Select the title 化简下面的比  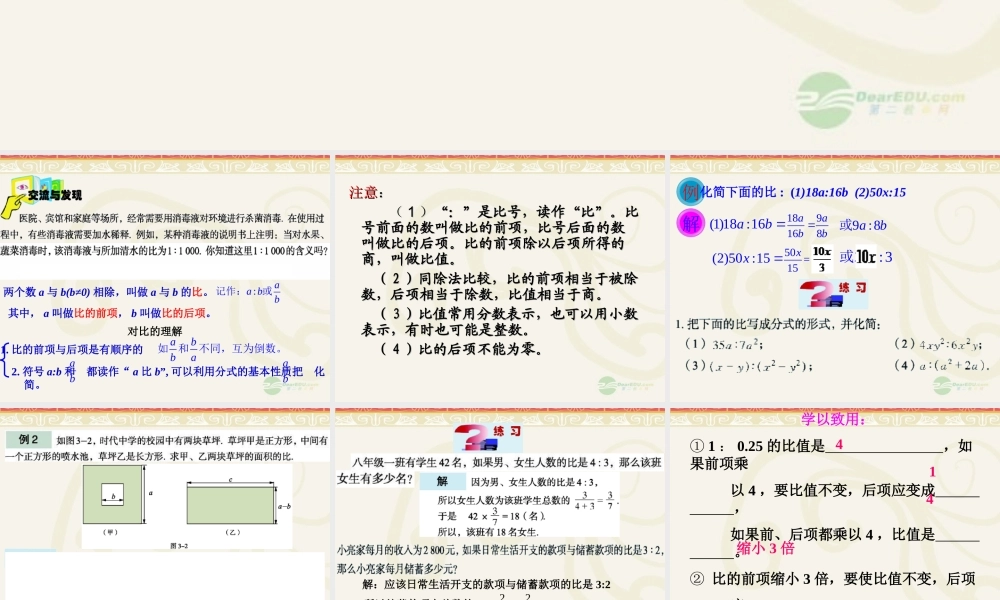click(x=803, y=192)
